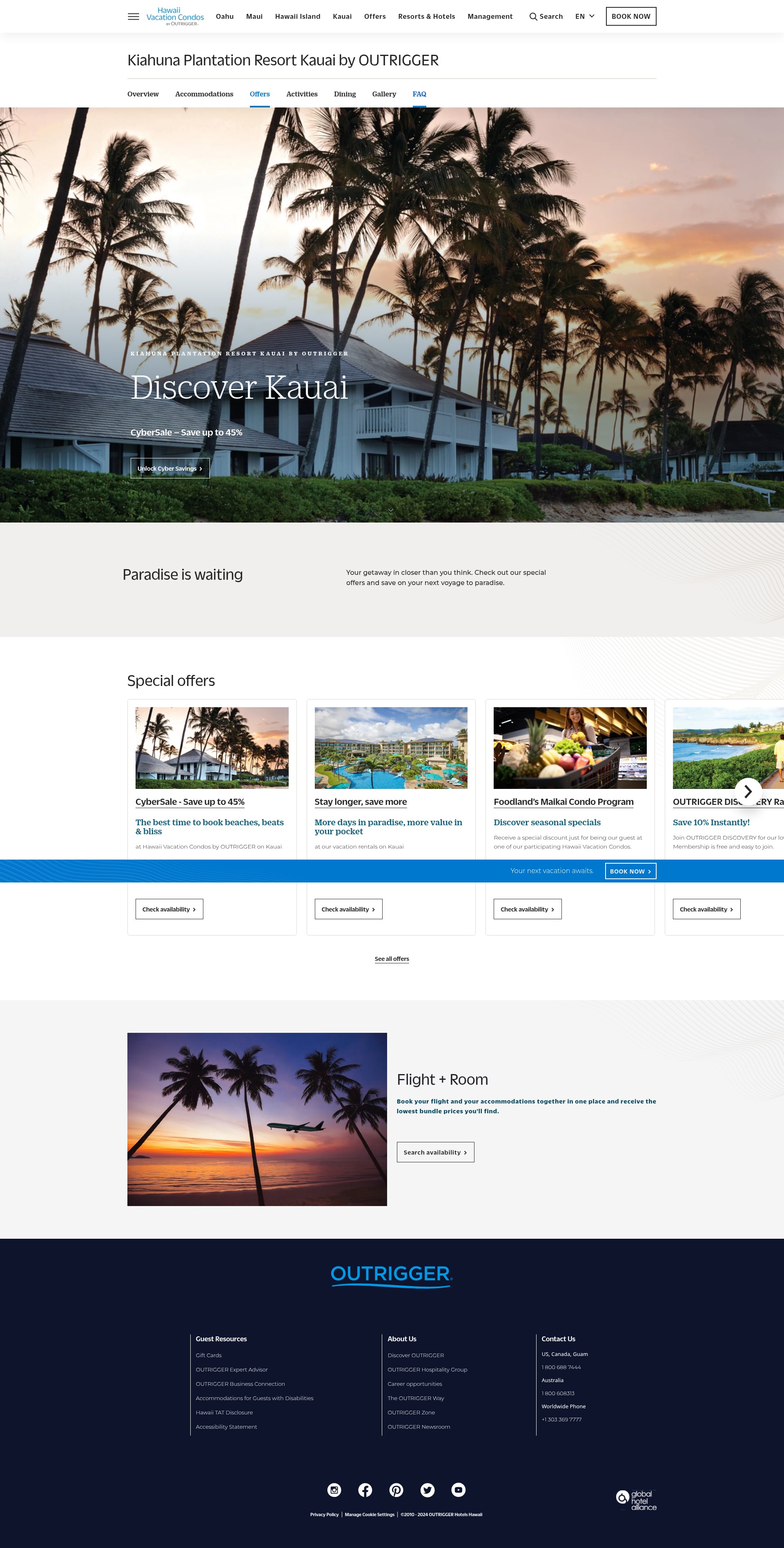Open the Foodland's Maikai card image
784x1548 pixels.
tap(570, 748)
